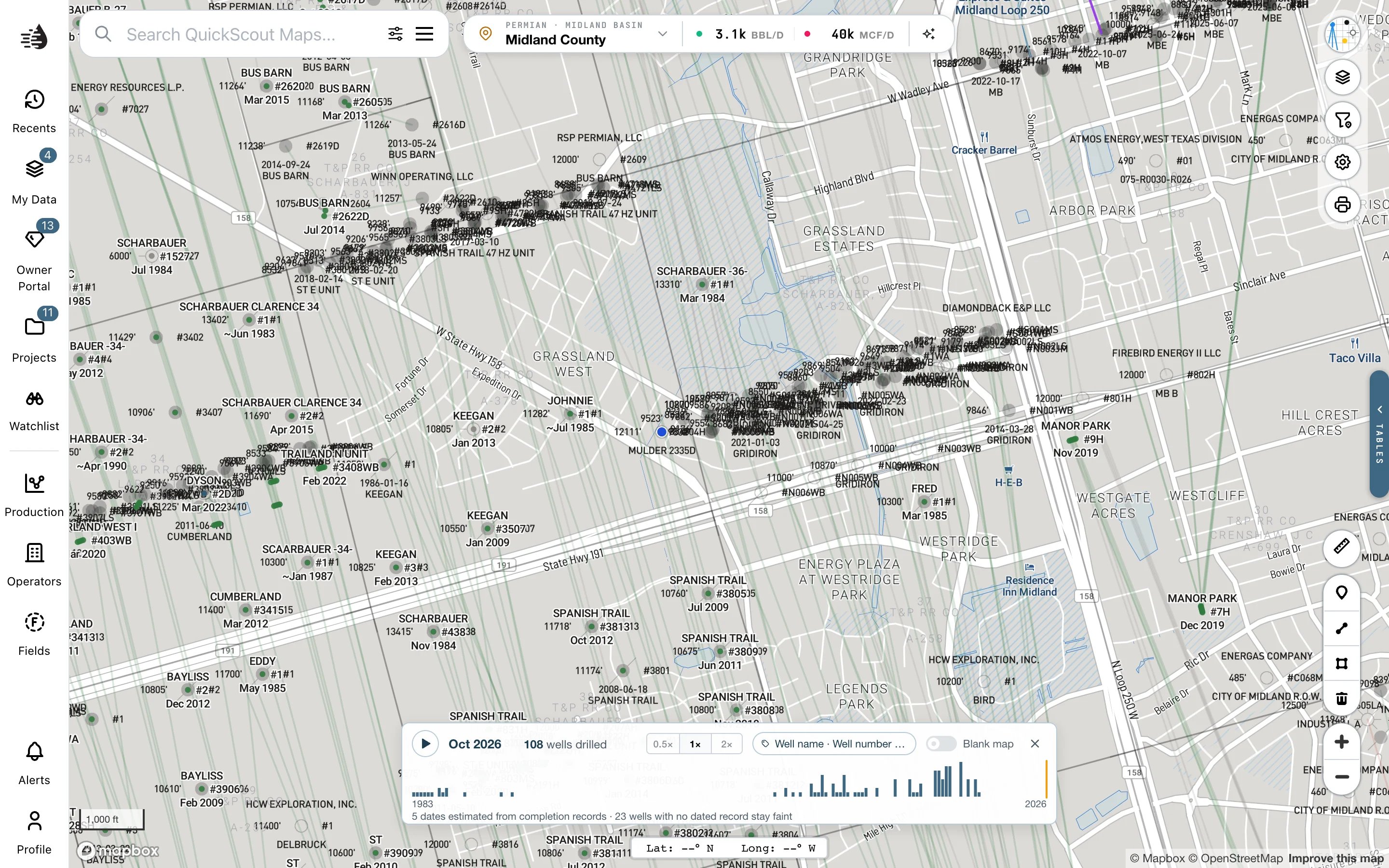Delete drawings with trash tool
This screenshot has width=1389, height=868.
(1341, 699)
